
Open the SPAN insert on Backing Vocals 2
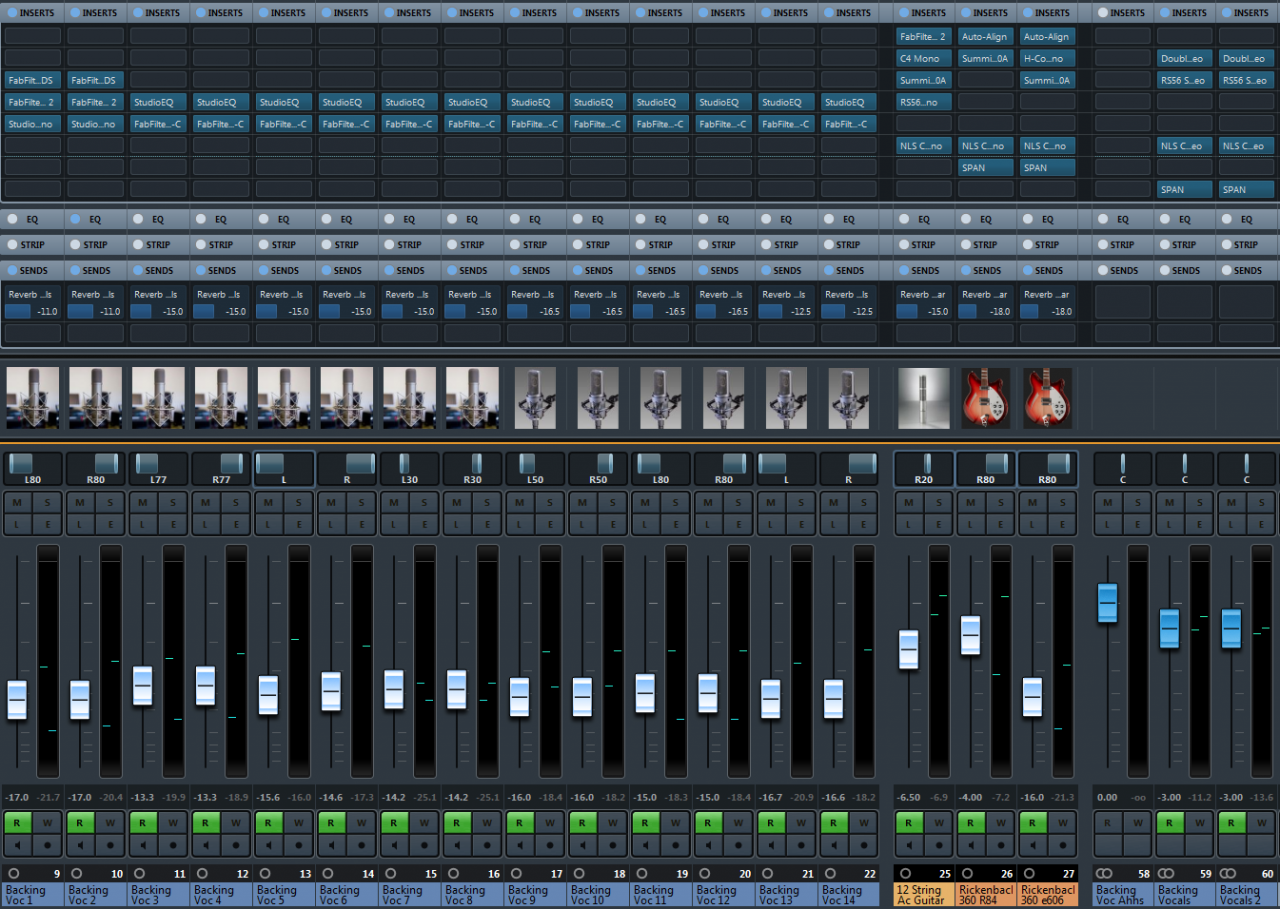tap(1247, 189)
